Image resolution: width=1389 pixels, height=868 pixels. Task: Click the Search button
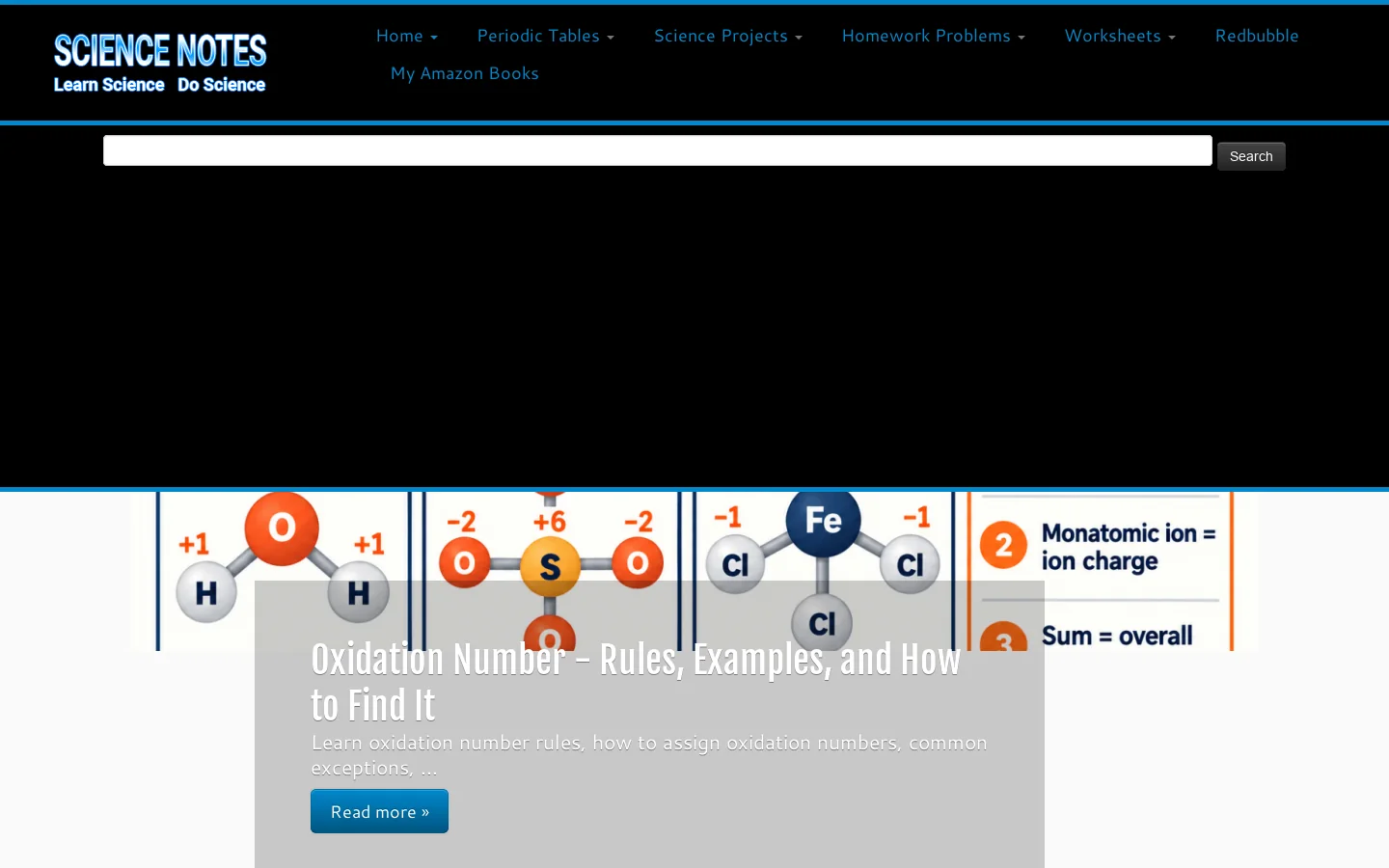[1251, 156]
